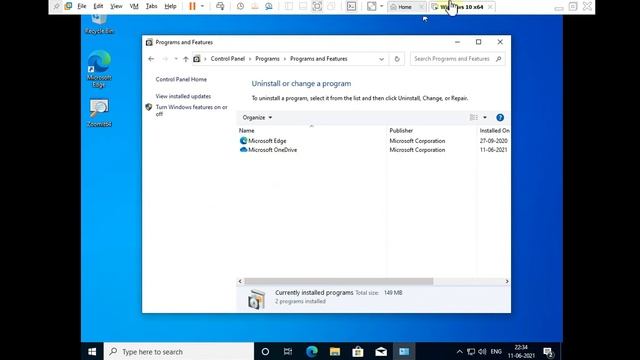Image resolution: width=640 pixels, height=360 pixels.
Task: Click the pin icon at toolbar far left
Action: click(x=57, y=6)
